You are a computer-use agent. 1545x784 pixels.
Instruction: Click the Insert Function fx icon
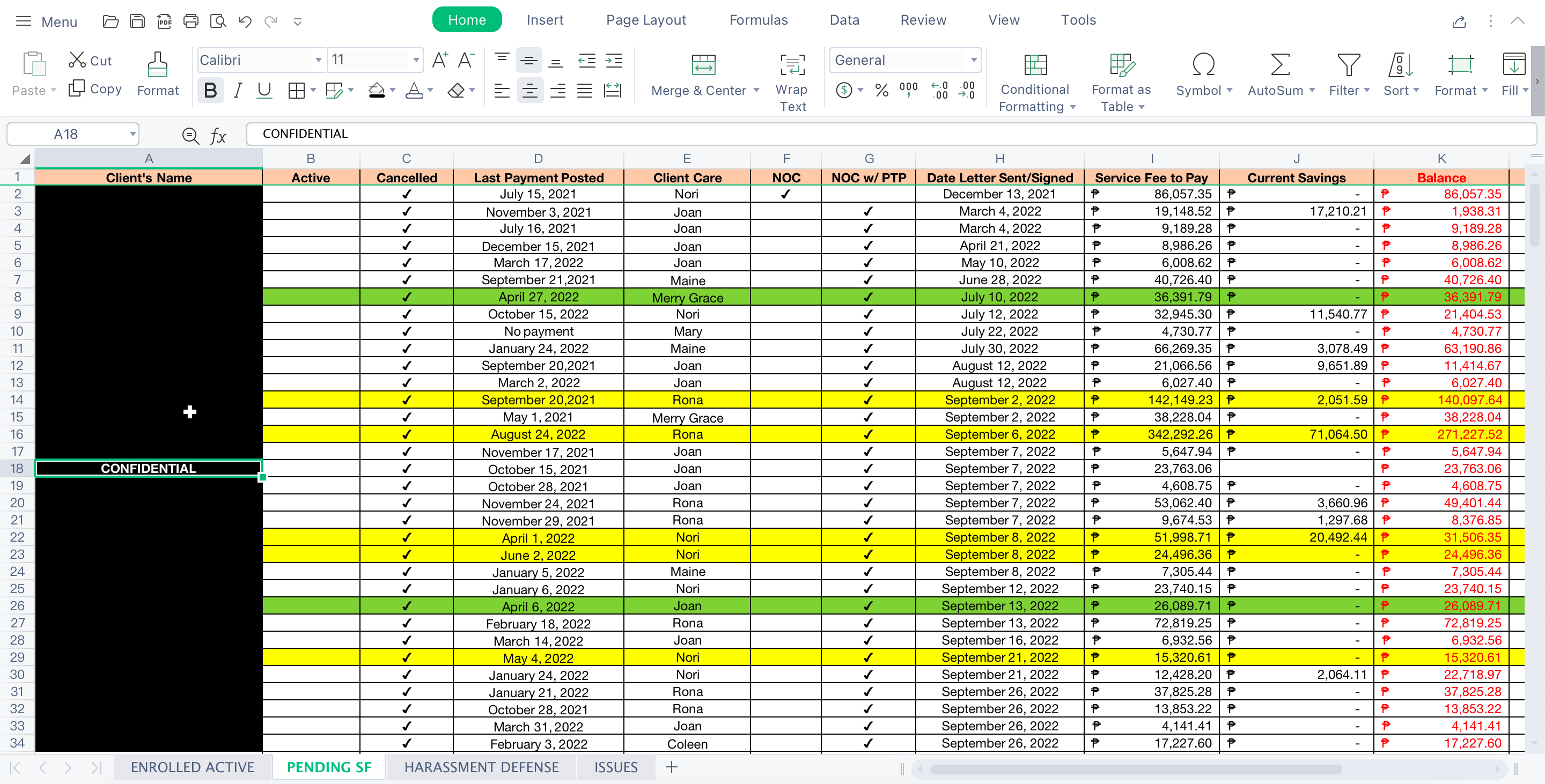pyautogui.click(x=218, y=136)
